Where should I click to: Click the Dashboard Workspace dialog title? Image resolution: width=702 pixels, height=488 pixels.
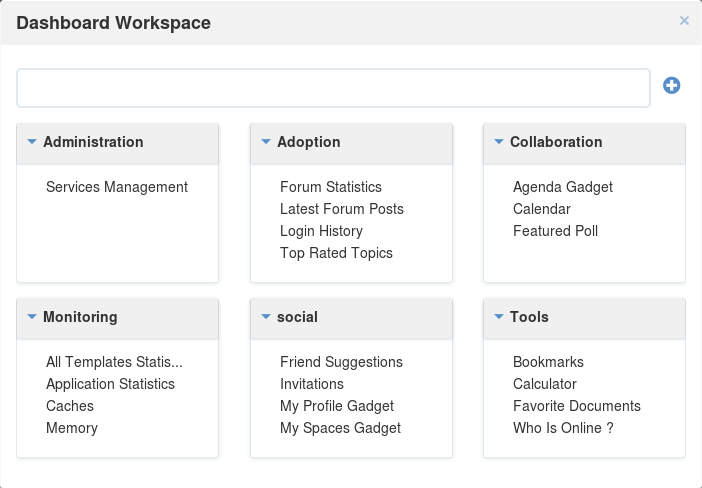click(x=113, y=23)
